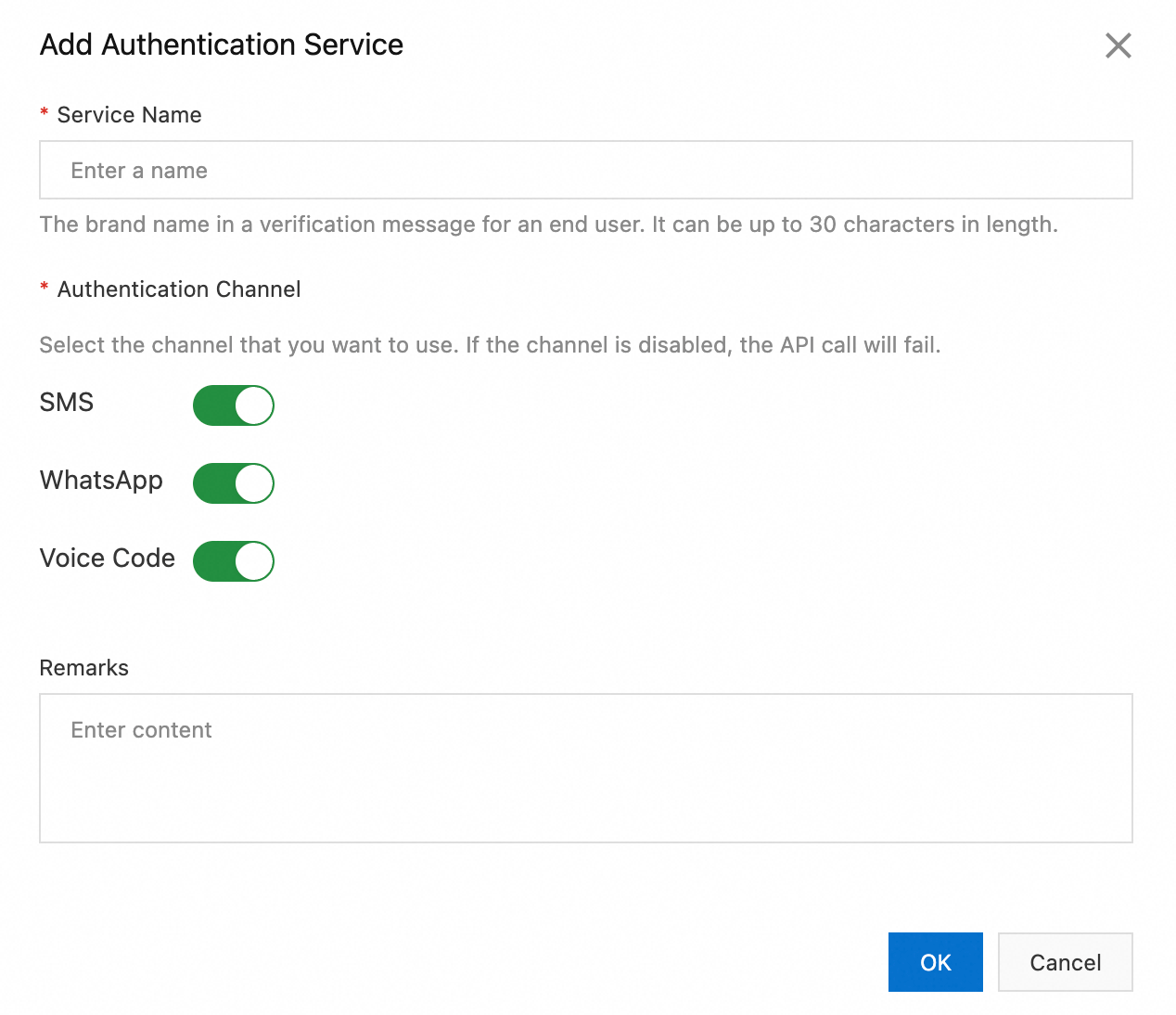
Task: Click the Voice Code label text
Action: click(108, 559)
